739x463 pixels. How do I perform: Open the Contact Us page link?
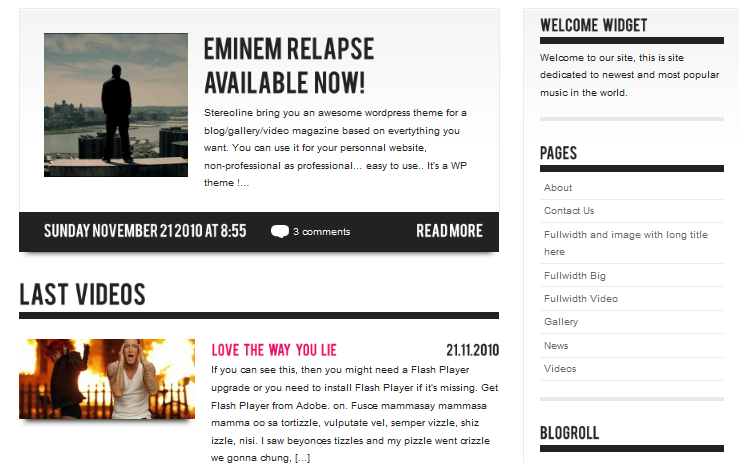[569, 211]
